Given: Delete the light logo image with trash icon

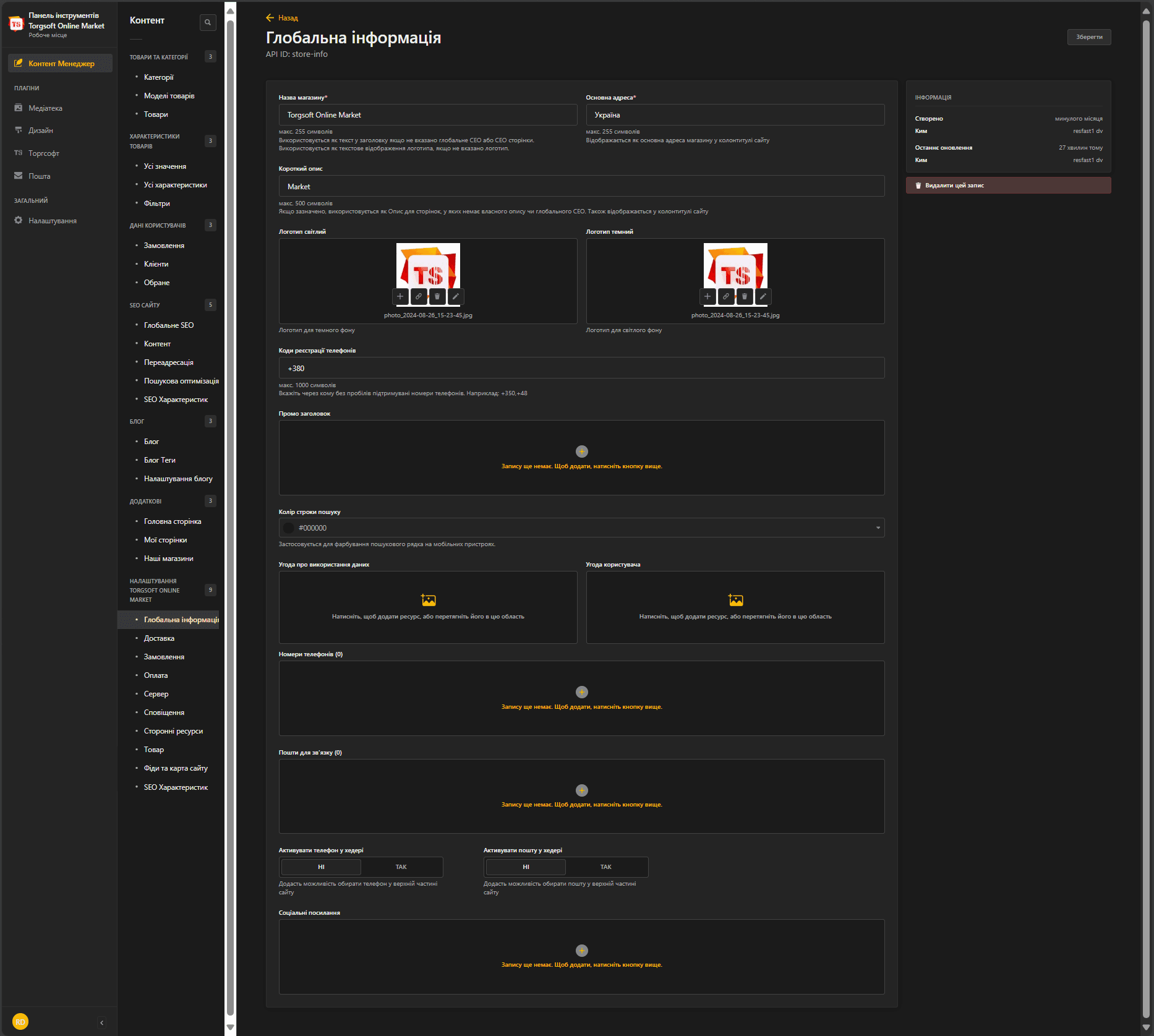Looking at the screenshot, I should point(437,297).
